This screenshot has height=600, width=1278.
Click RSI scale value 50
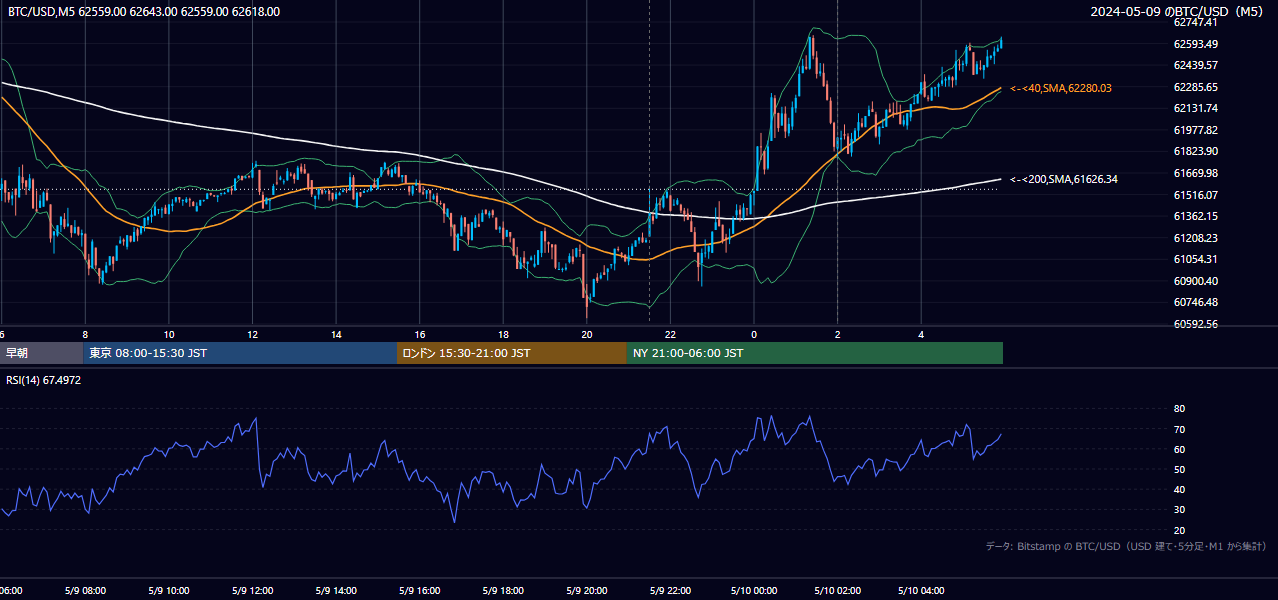coord(1179,469)
